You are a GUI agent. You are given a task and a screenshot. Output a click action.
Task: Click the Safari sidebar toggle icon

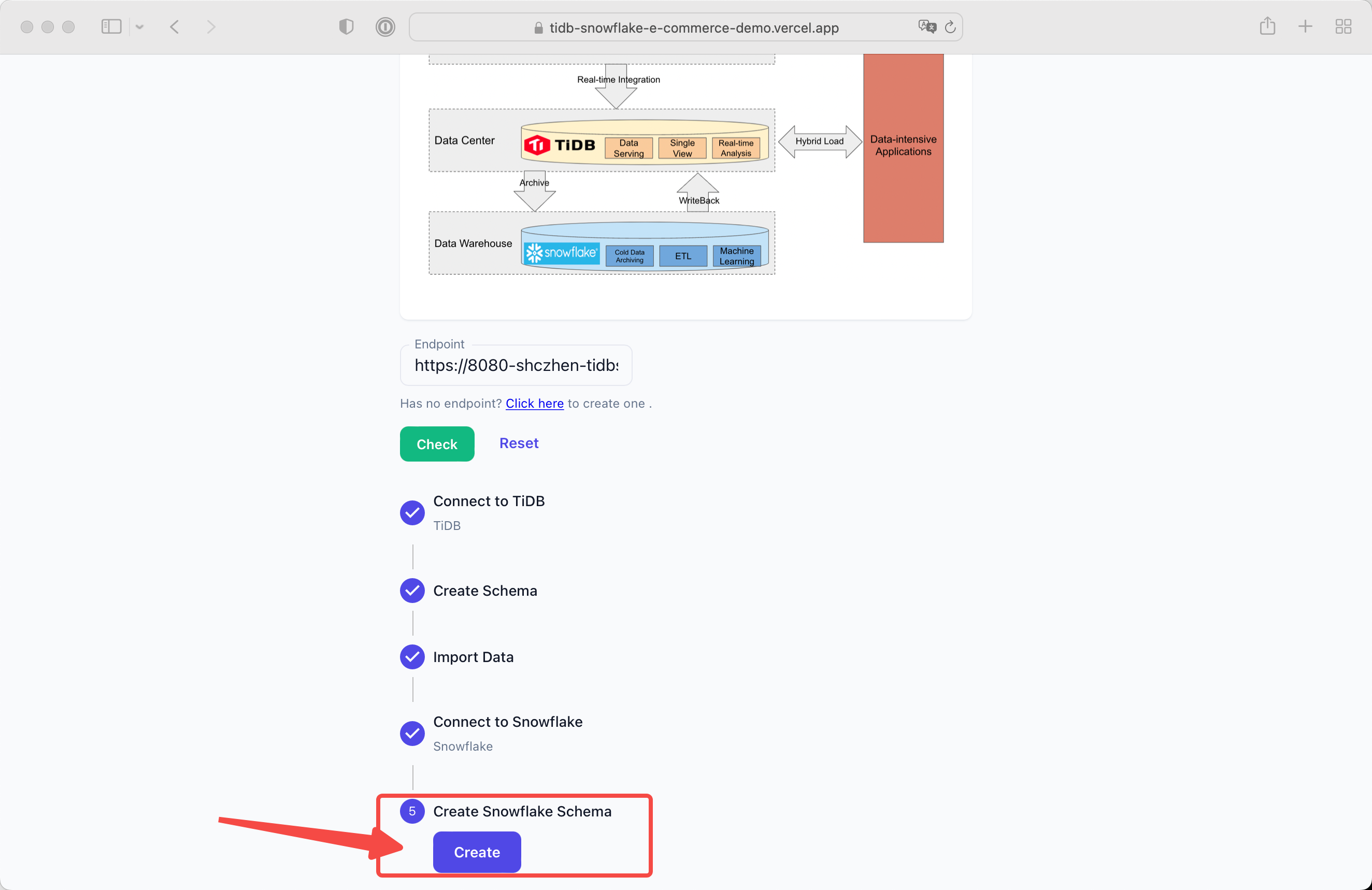point(111,26)
